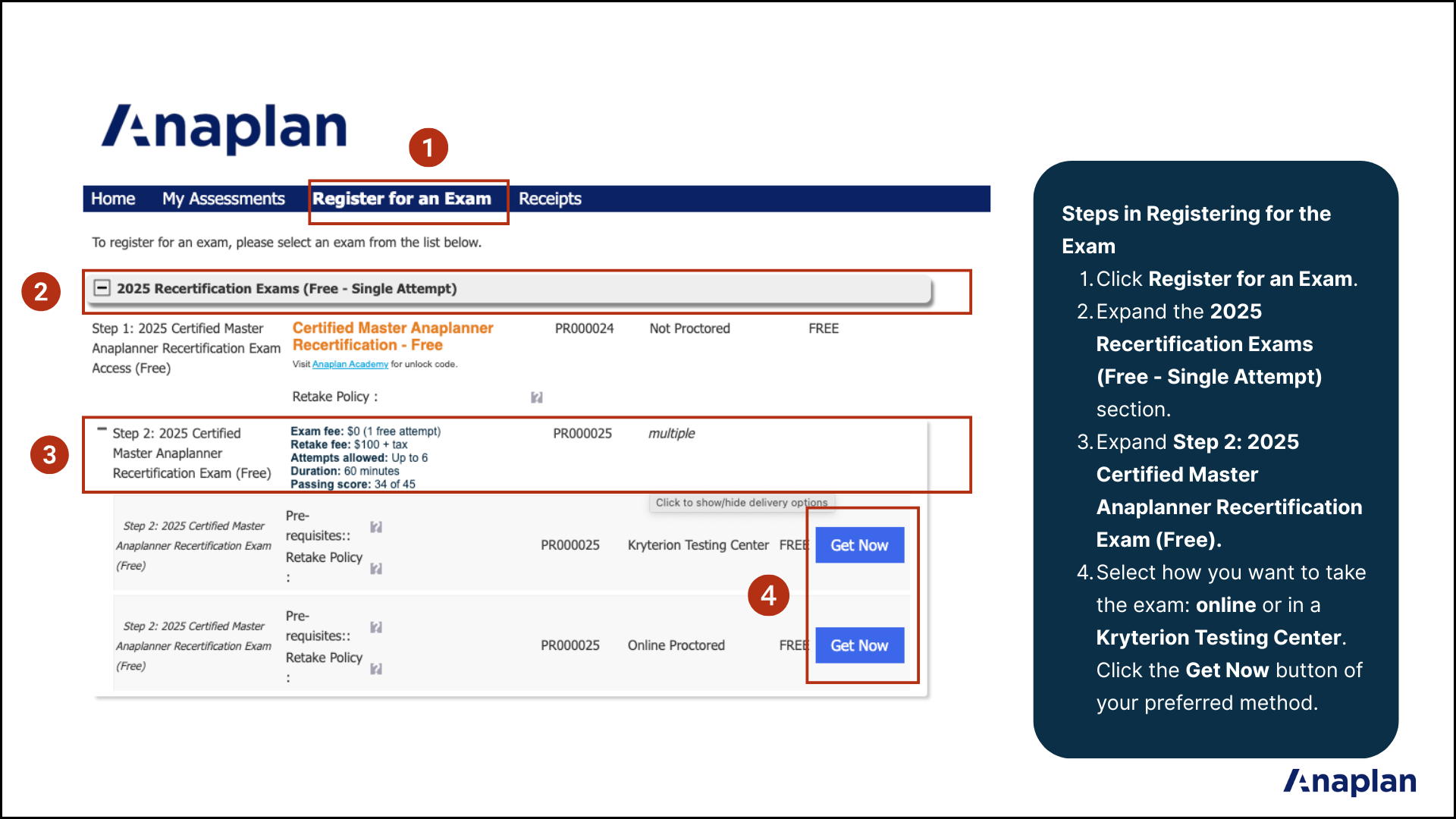This screenshot has width=1456, height=819.
Task: Click 'Not Proctored' cell
Action: [x=689, y=328]
